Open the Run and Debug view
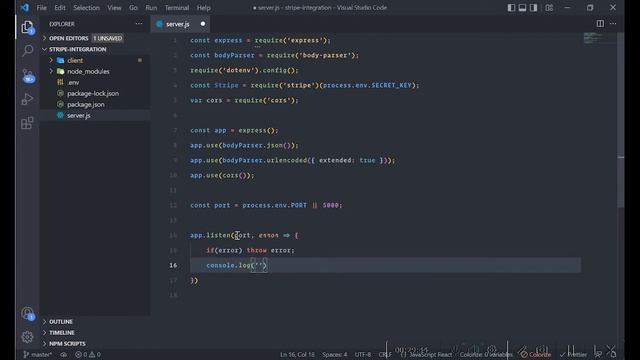640x360 pixels. (x=27, y=99)
